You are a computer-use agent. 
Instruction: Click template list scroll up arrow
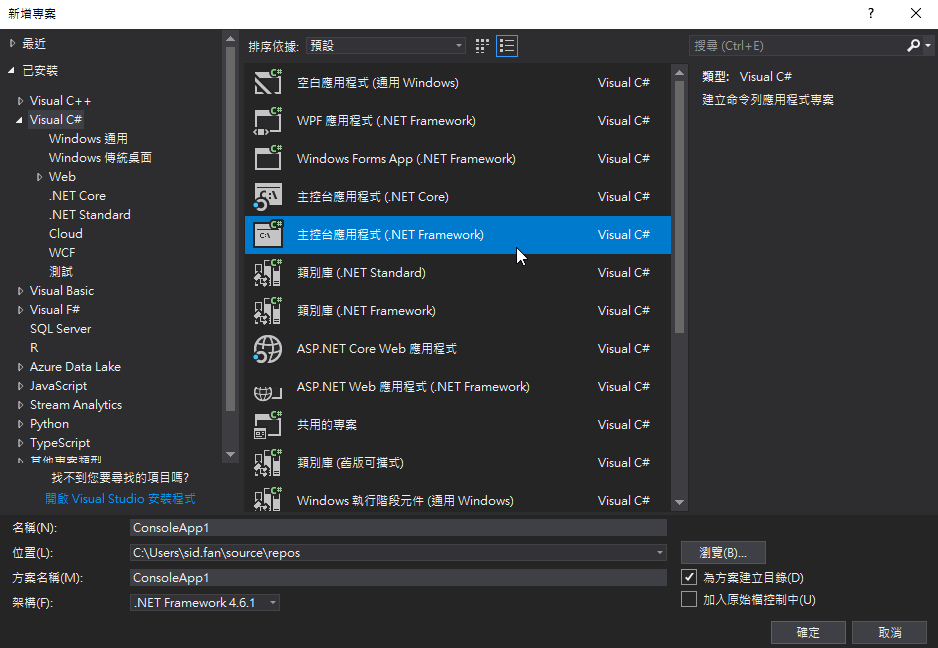tap(679, 72)
